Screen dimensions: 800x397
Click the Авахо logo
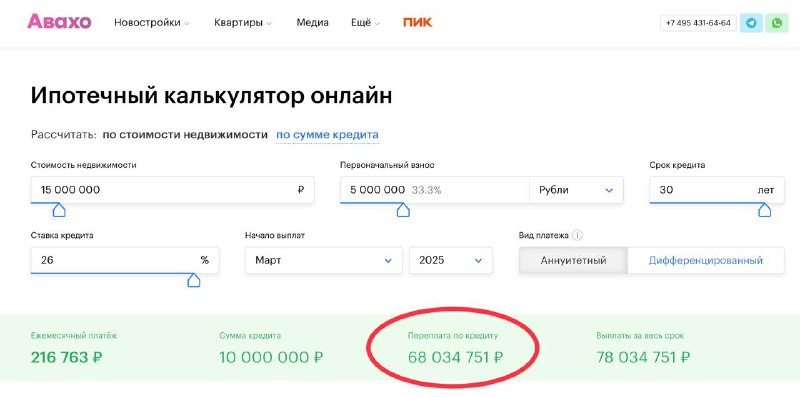point(59,21)
